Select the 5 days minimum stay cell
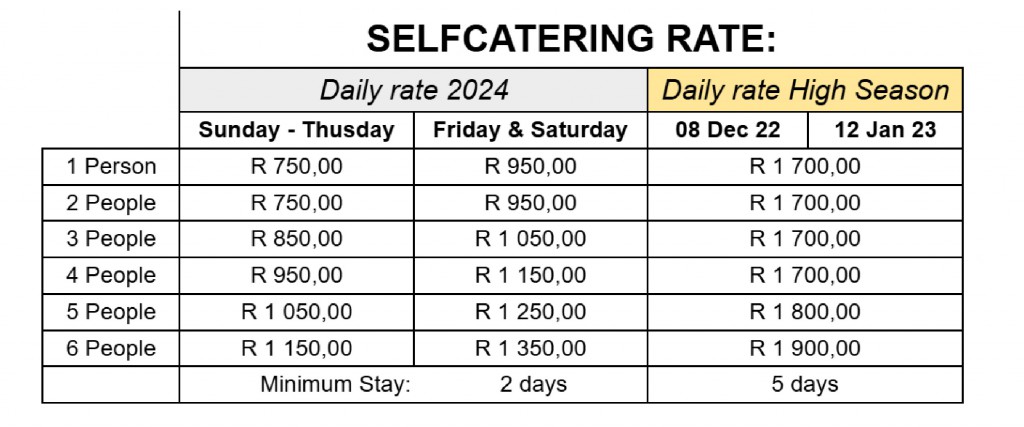The image size is (1024, 427). click(x=805, y=384)
